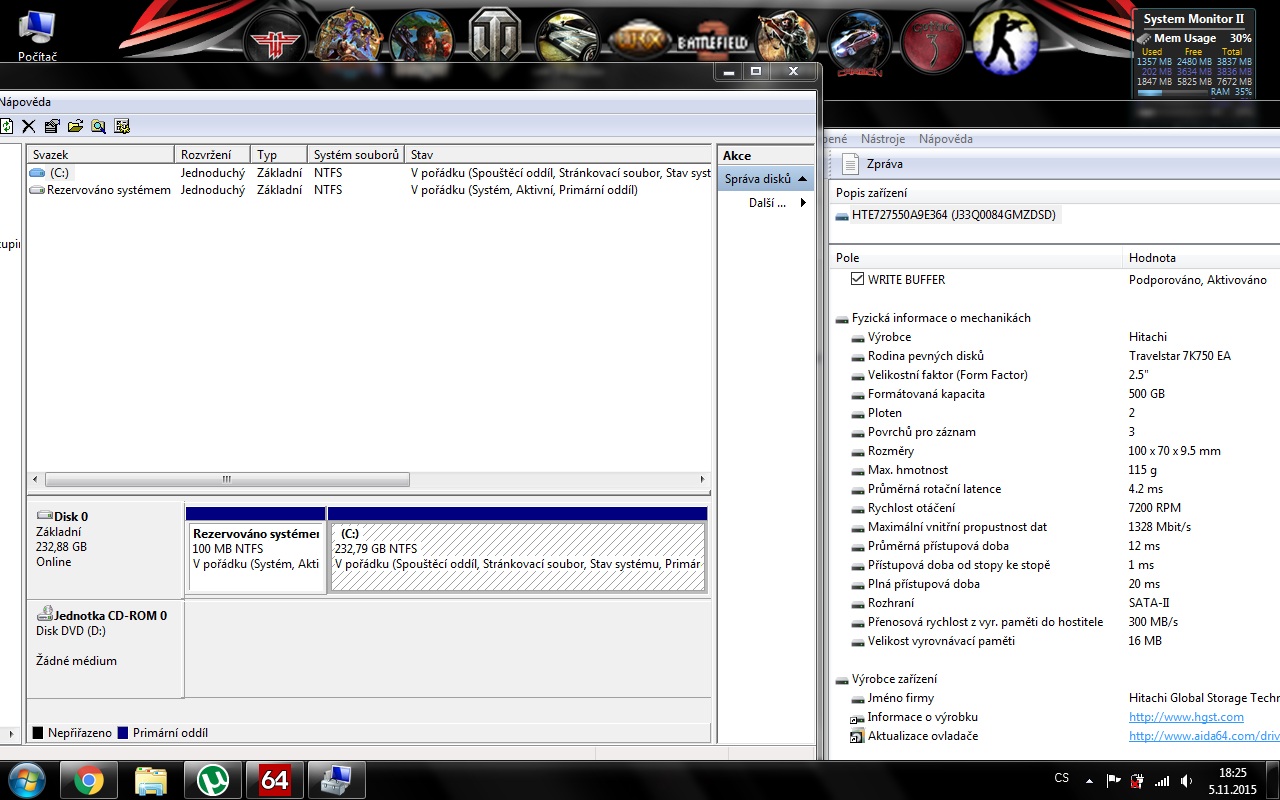
Task: Sort volumes by Systém souborů column header
Action: (355, 155)
